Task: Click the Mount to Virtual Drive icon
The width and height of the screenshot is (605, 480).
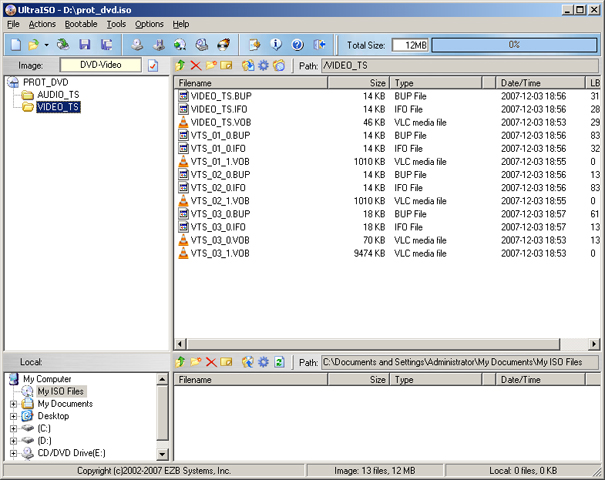Action: pos(201,45)
